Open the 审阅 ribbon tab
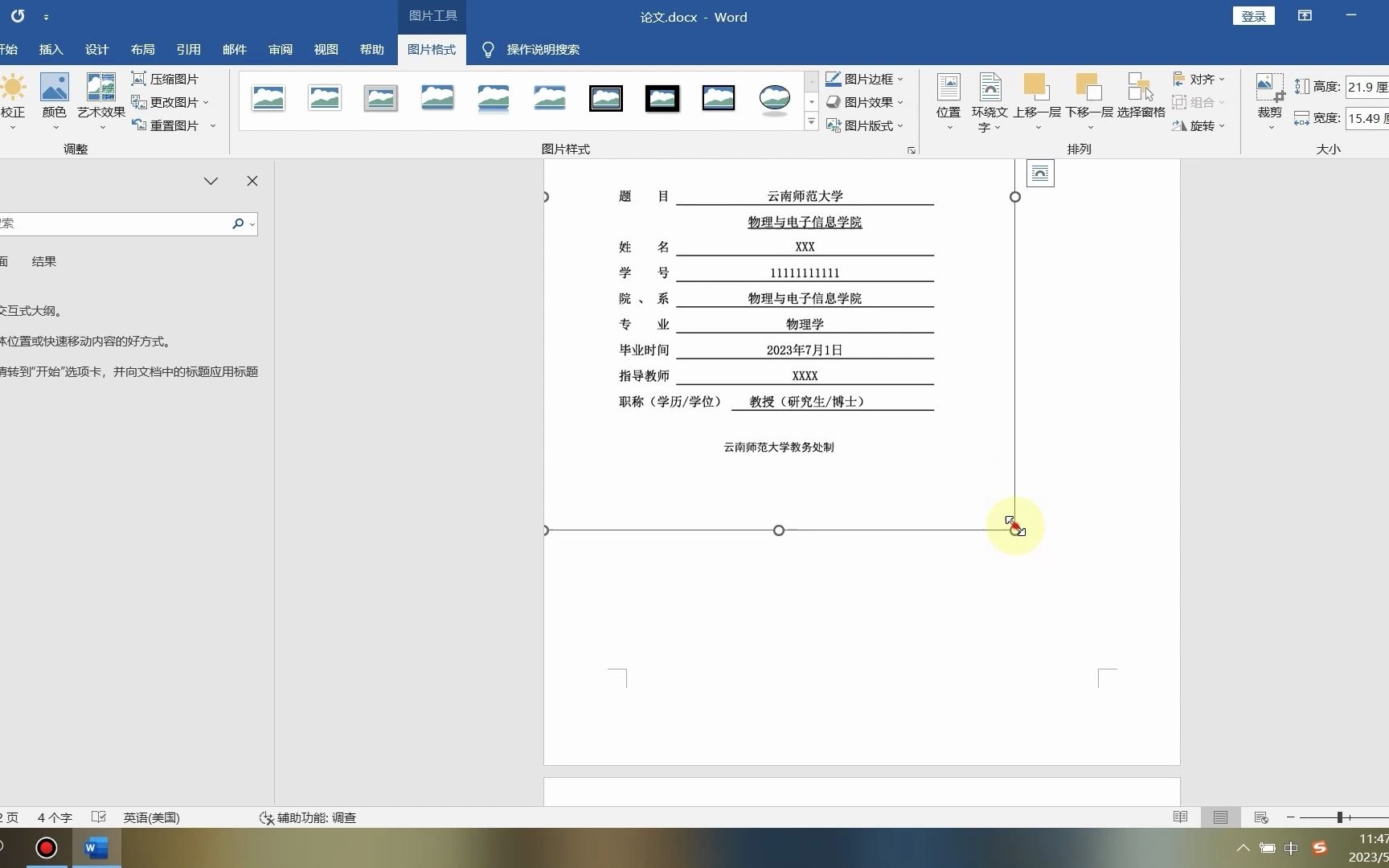 (280, 49)
